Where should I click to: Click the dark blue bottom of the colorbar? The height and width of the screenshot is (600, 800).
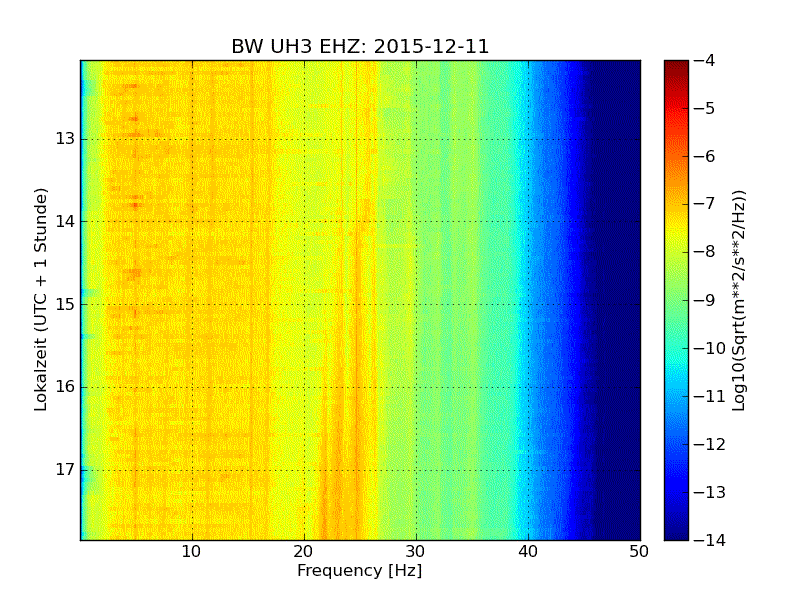coord(676,526)
